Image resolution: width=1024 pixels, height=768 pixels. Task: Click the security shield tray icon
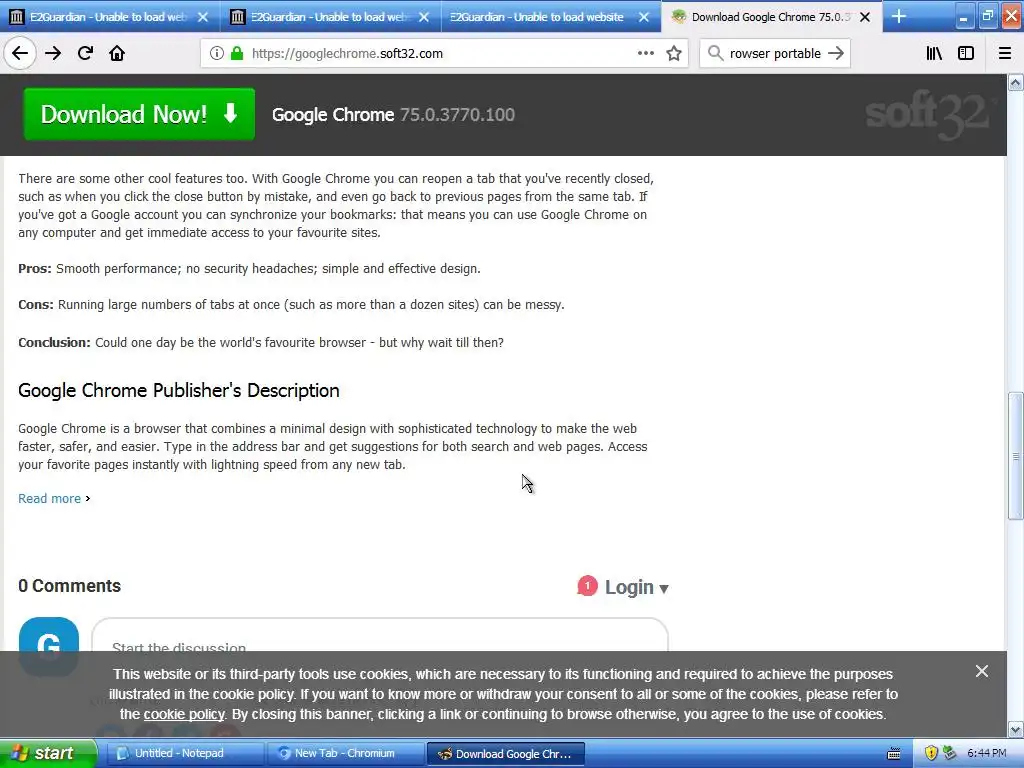click(x=931, y=753)
